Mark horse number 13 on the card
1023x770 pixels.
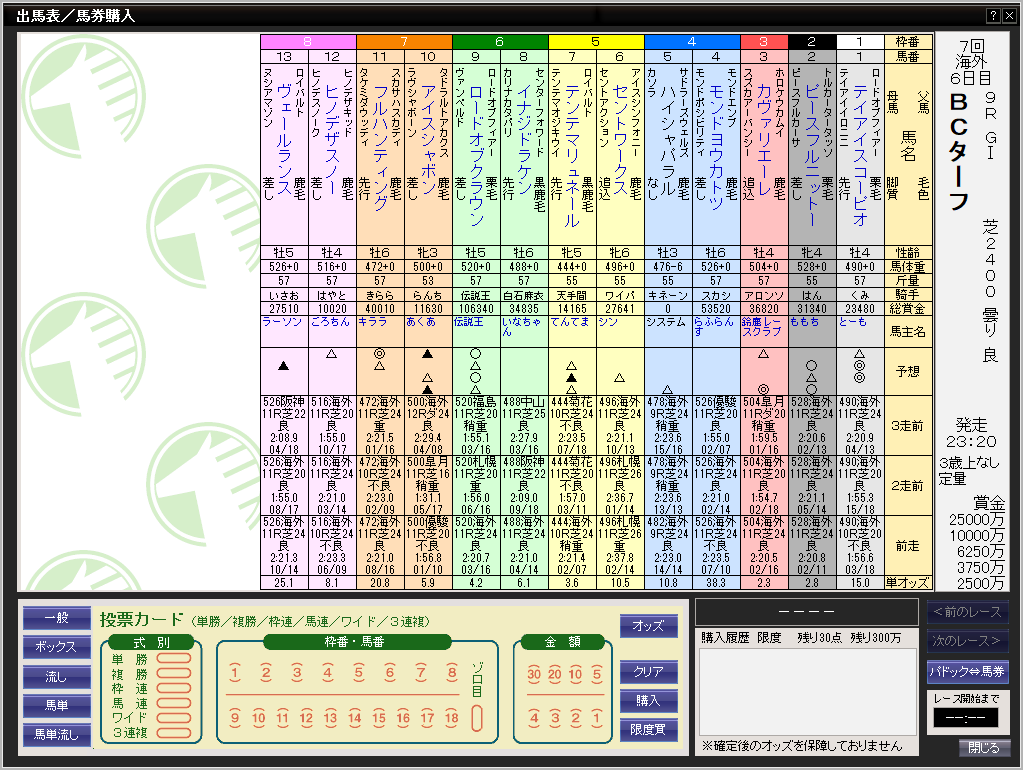tap(331, 718)
